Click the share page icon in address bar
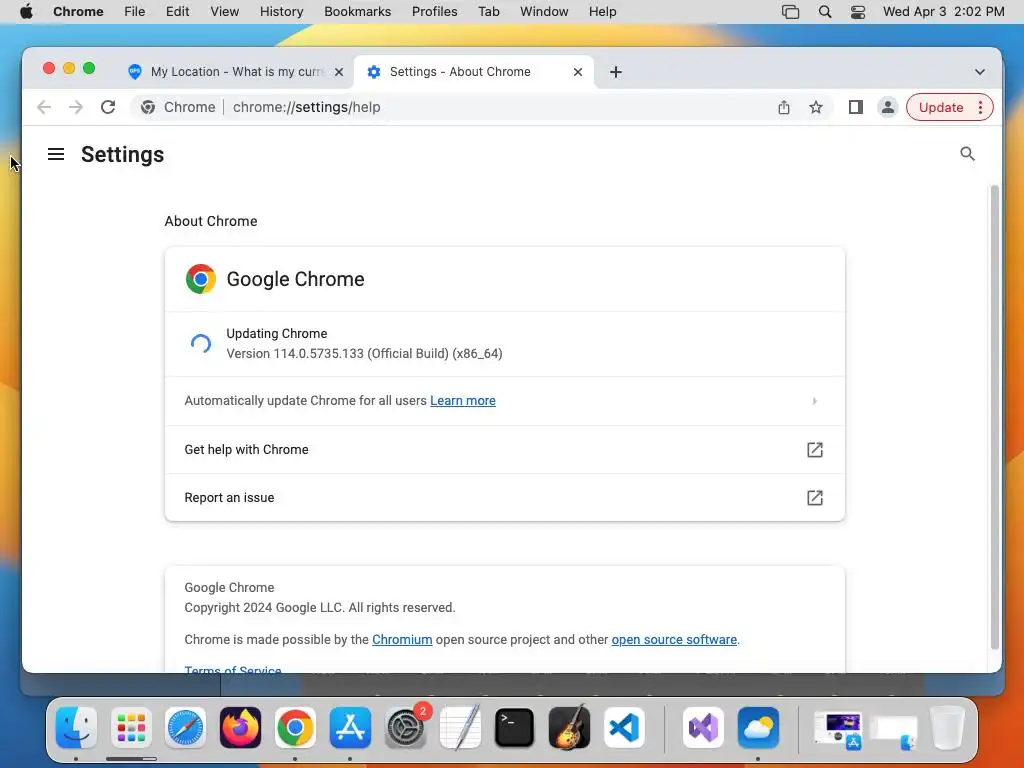Viewport: 1024px width, 768px height. point(784,107)
